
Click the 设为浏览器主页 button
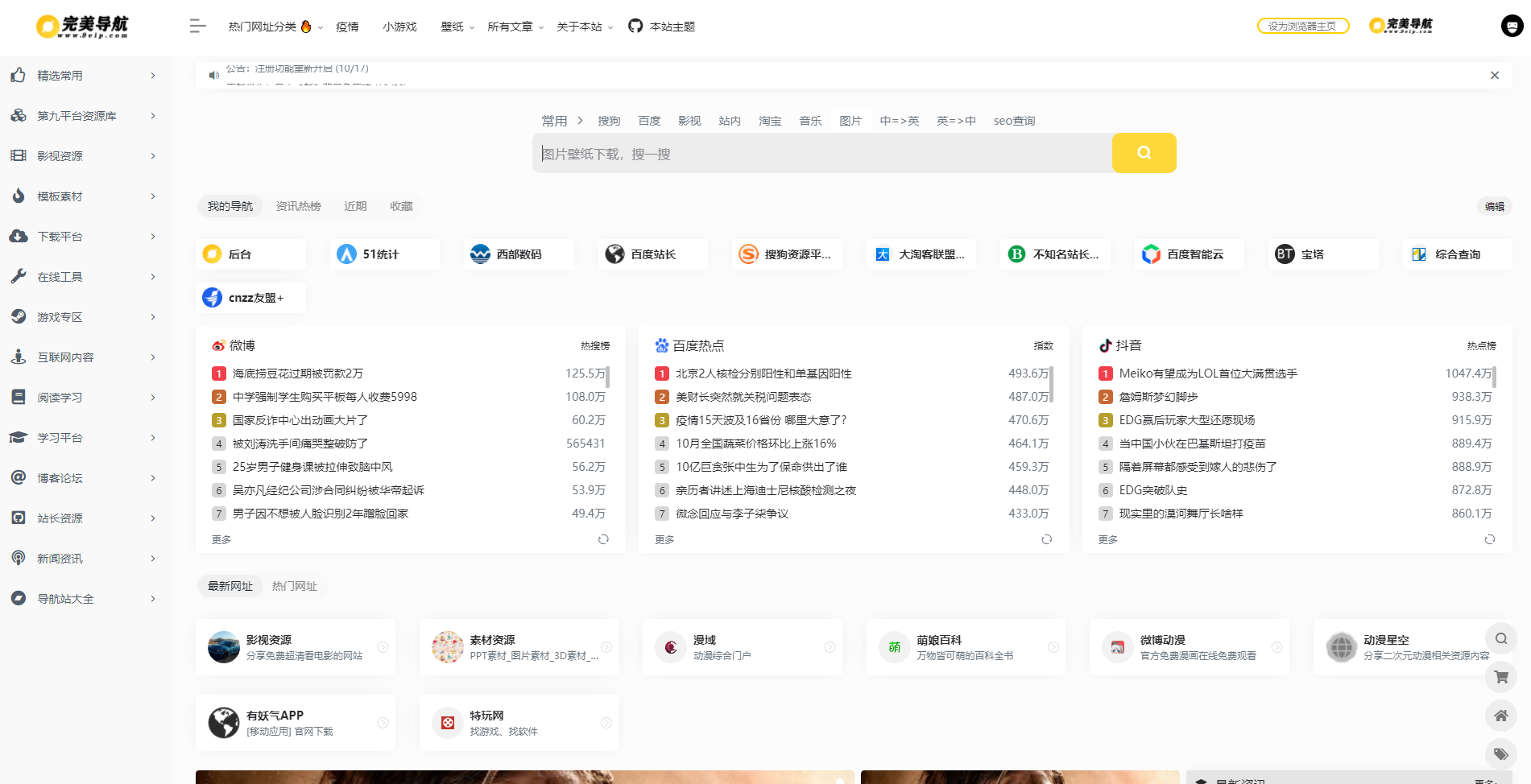click(1302, 26)
